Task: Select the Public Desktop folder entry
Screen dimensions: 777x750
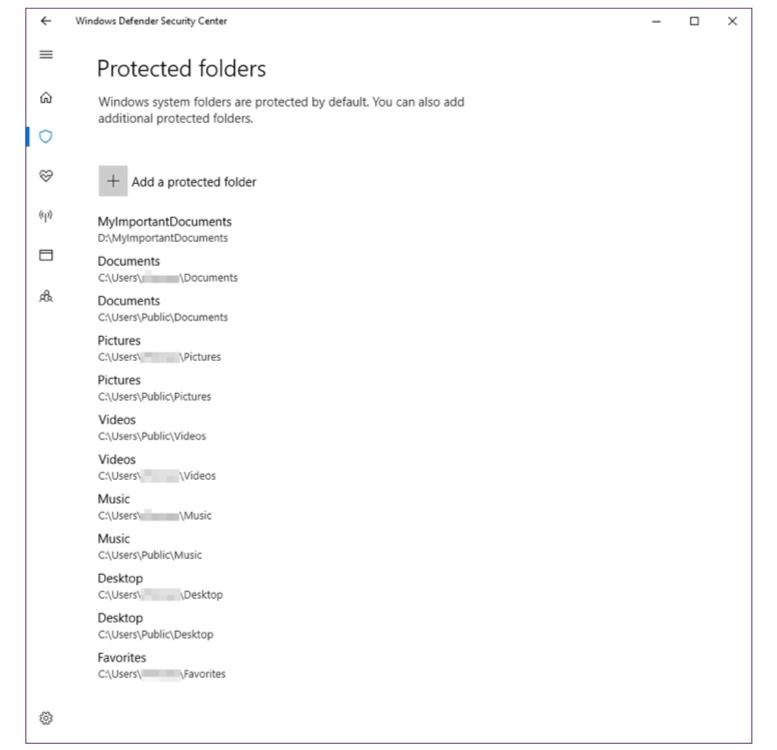Action: 155,625
